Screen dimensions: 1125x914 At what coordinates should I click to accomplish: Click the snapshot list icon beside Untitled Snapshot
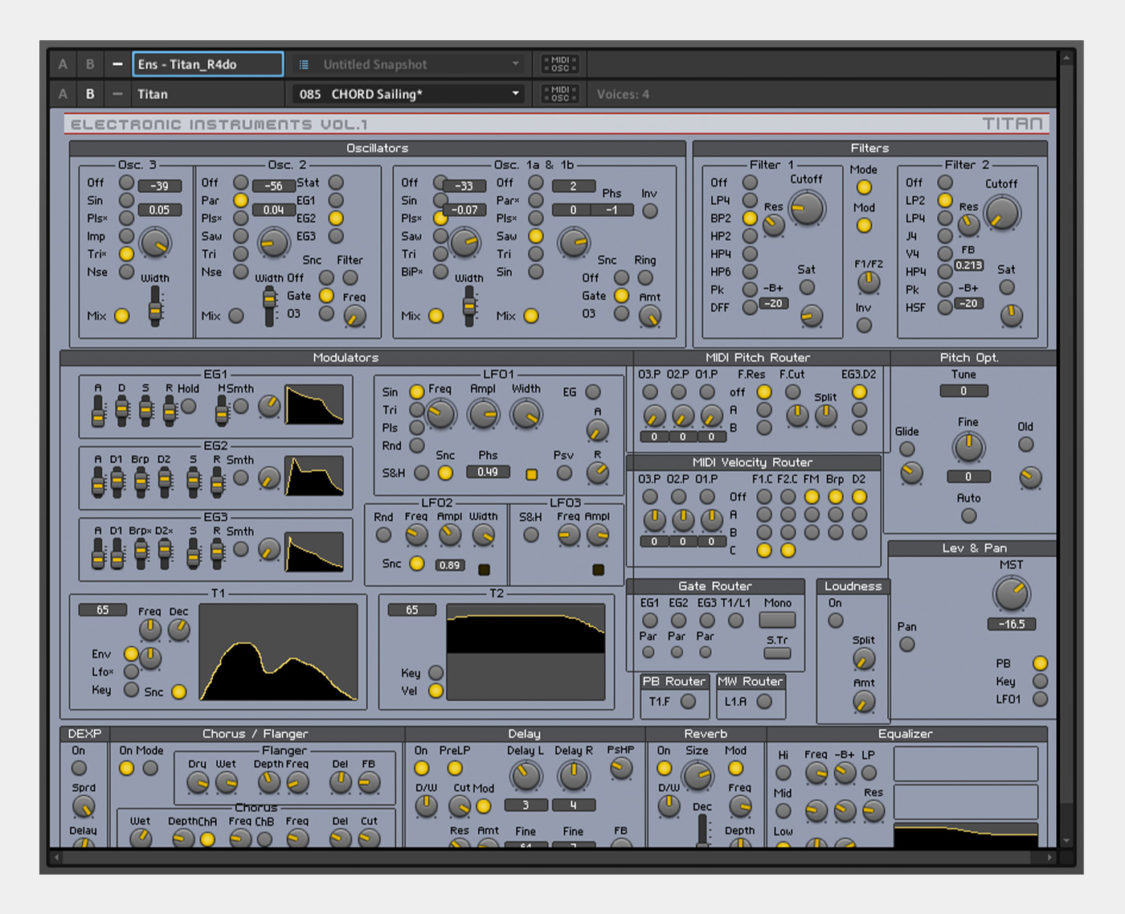pyautogui.click(x=305, y=63)
